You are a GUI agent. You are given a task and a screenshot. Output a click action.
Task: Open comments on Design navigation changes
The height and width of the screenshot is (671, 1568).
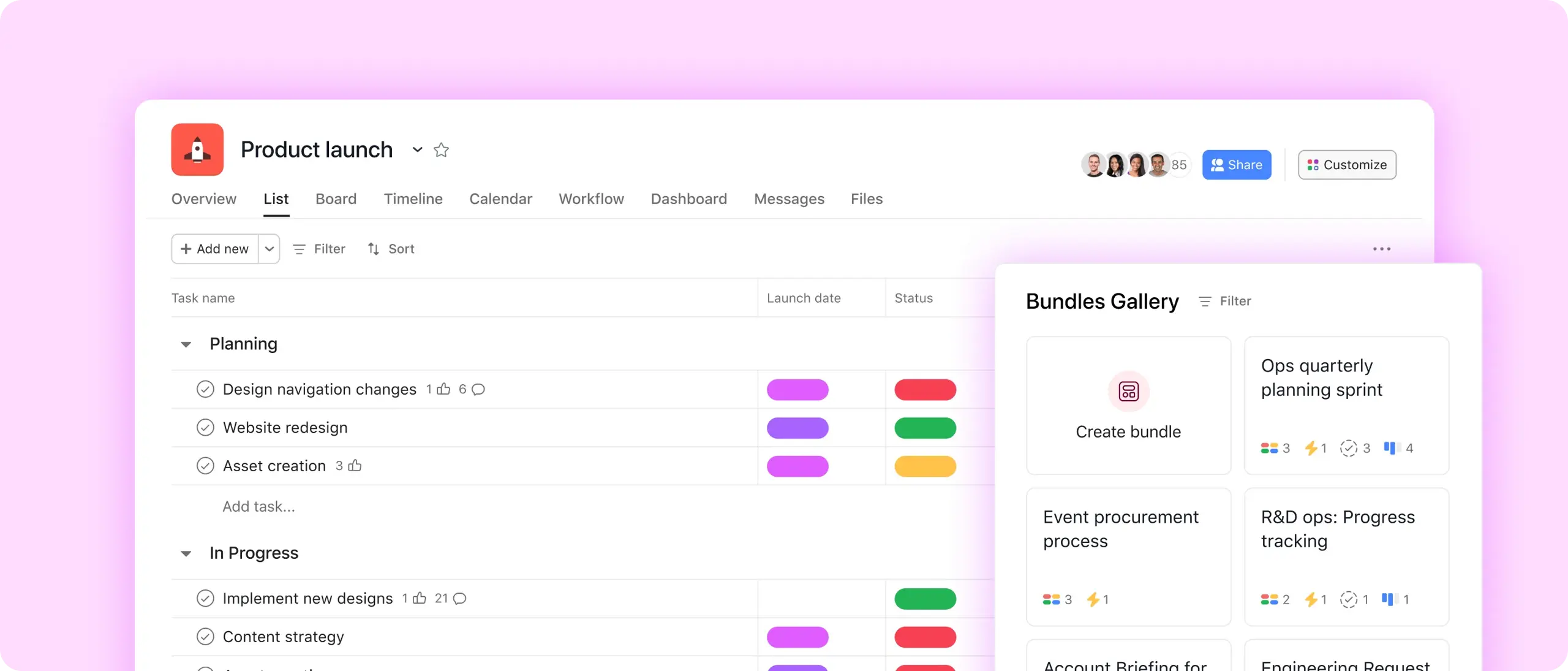click(x=478, y=390)
